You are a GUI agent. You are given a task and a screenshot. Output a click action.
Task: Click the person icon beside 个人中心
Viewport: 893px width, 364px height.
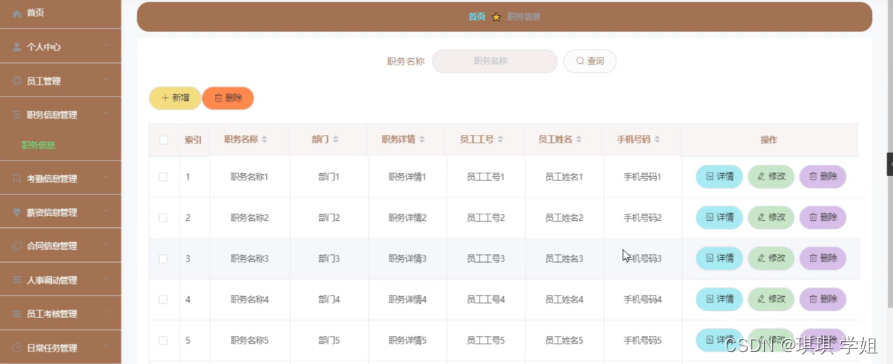point(17,47)
